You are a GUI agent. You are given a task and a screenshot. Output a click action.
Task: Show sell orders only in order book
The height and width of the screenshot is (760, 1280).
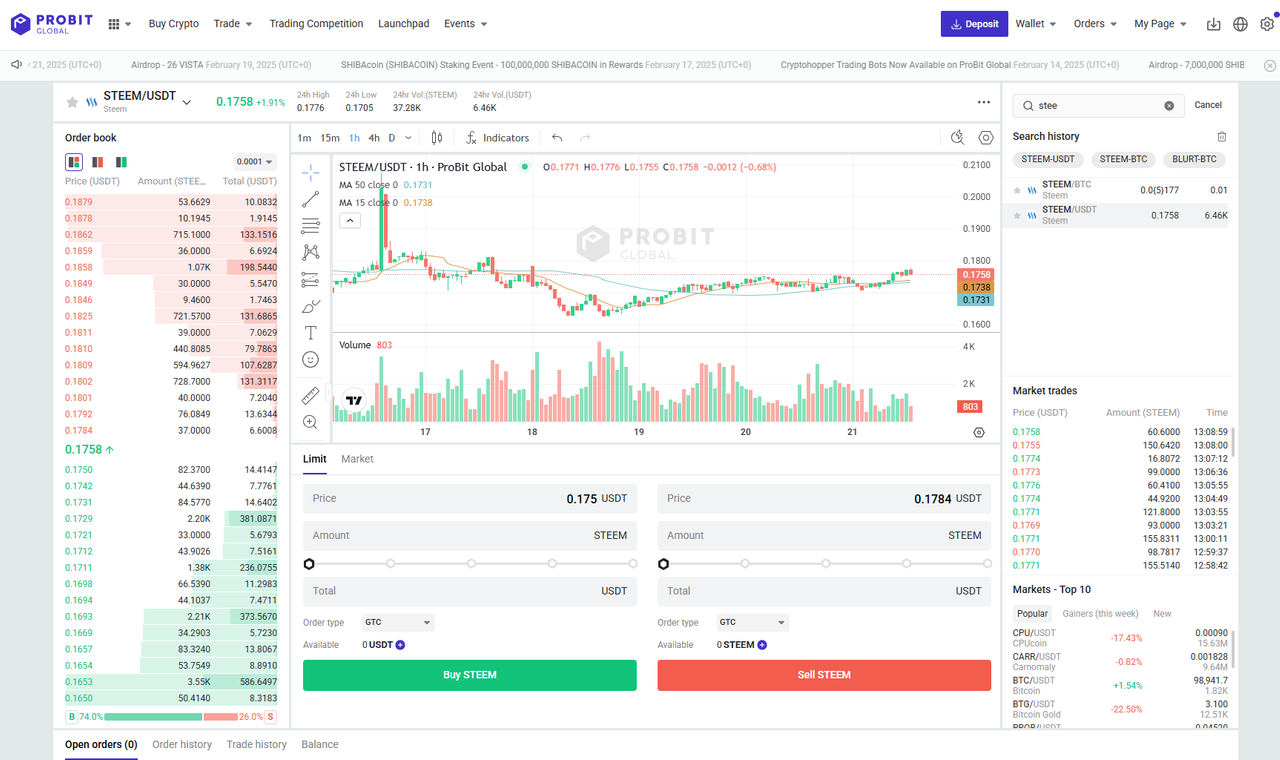coord(98,162)
